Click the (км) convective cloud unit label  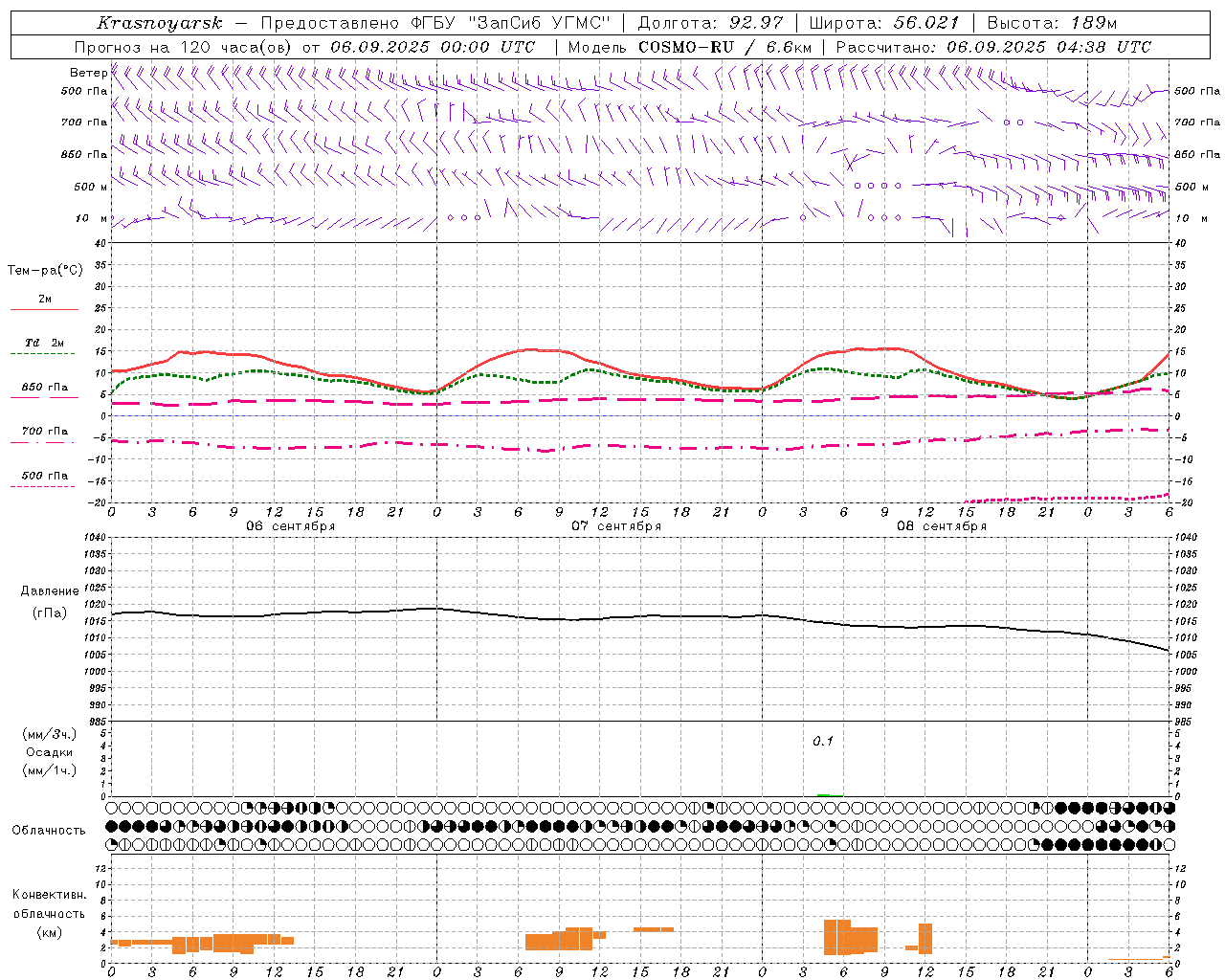pos(49,932)
